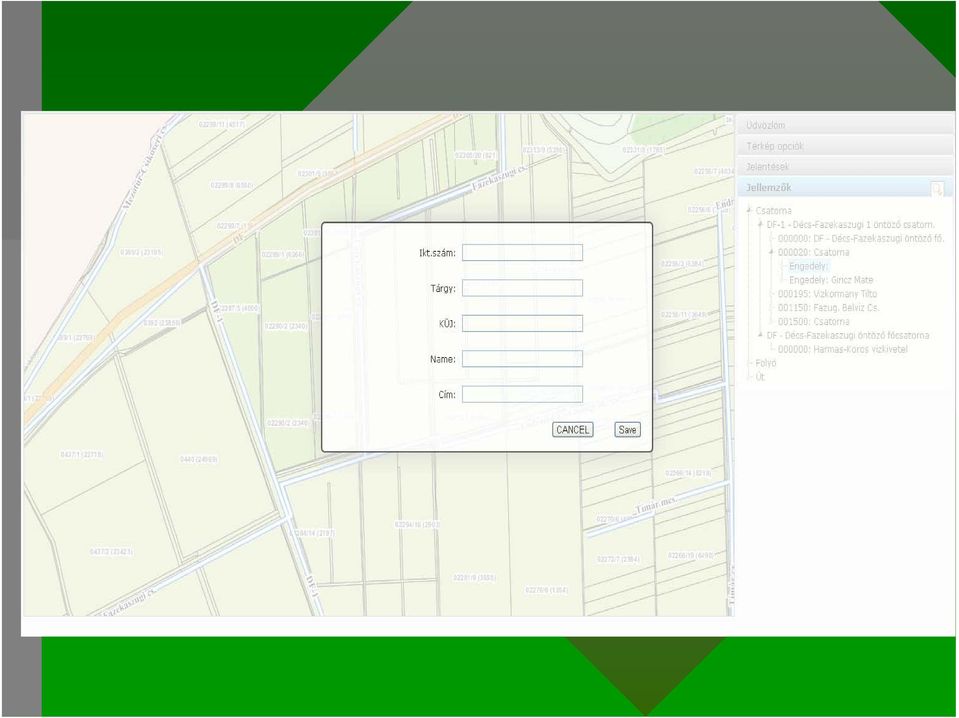
Task: Click DF - Décs-Fazekaszugi öntöző főcsatorna label
Action: click(x=848, y=335)
